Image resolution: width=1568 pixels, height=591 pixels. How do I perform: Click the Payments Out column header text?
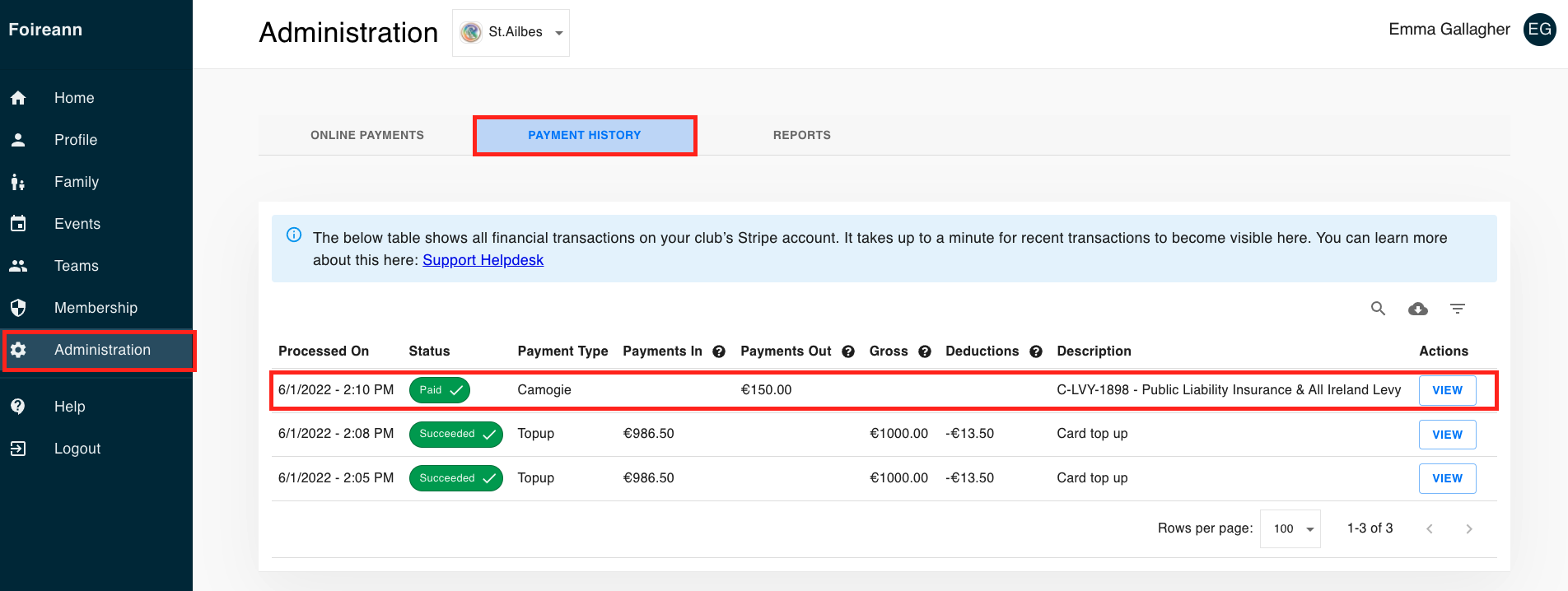click(786, 351)
